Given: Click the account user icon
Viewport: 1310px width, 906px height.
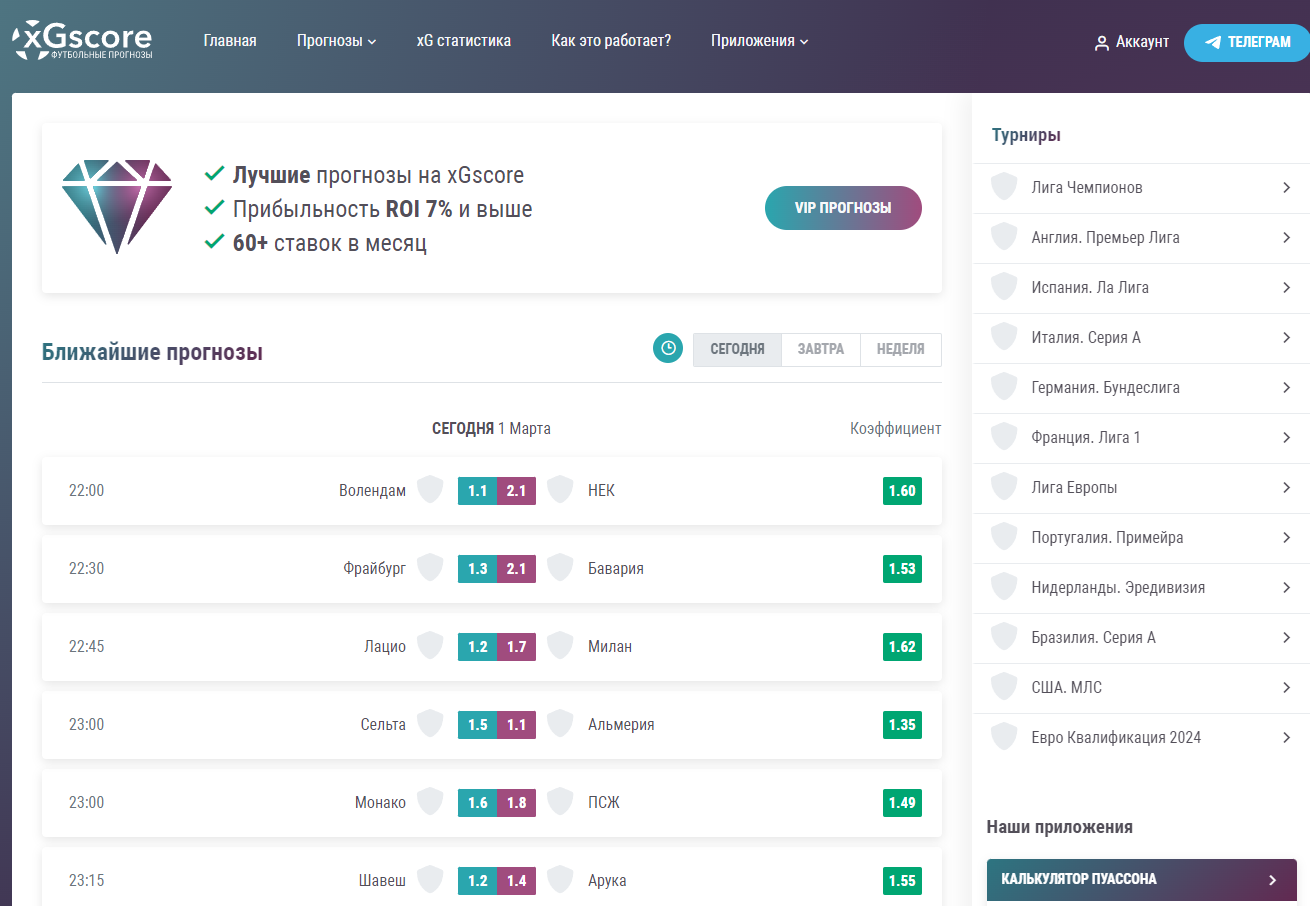Looking at the screenshot, I should [1102, 43].
